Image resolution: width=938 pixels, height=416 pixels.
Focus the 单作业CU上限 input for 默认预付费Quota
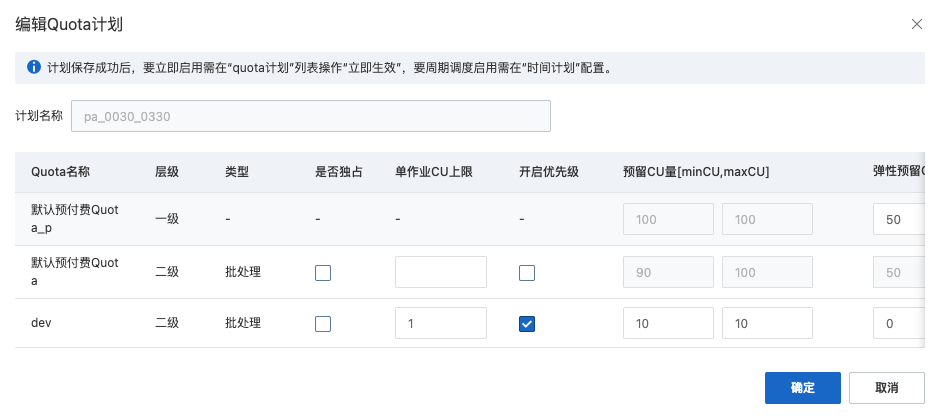(441, 272)
